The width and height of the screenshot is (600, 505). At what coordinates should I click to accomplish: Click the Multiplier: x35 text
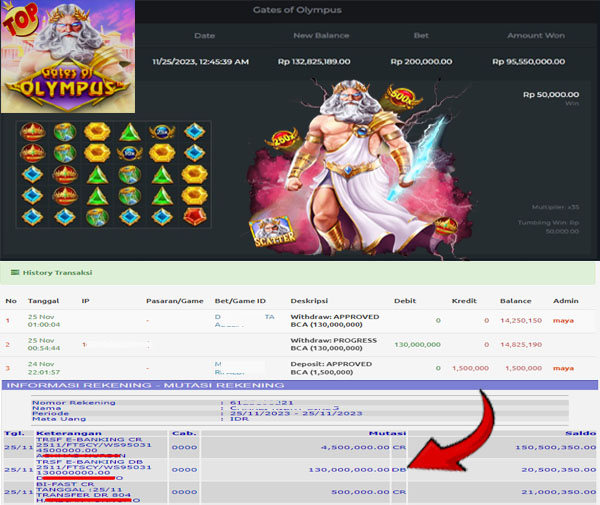(x=555, y=207)
